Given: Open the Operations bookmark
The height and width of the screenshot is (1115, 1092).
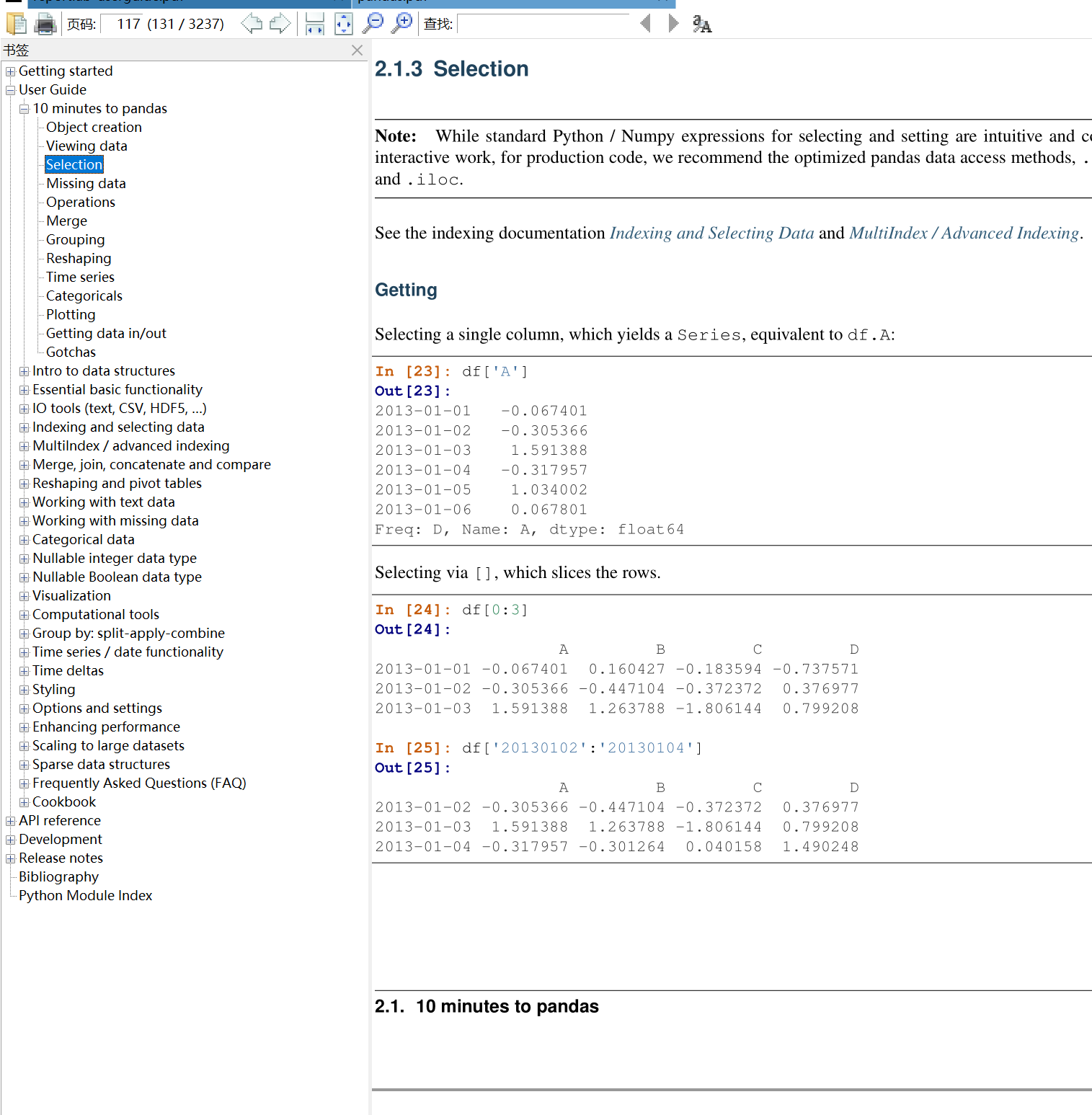Looking at the screenshot, I should [x=81, y=202].
